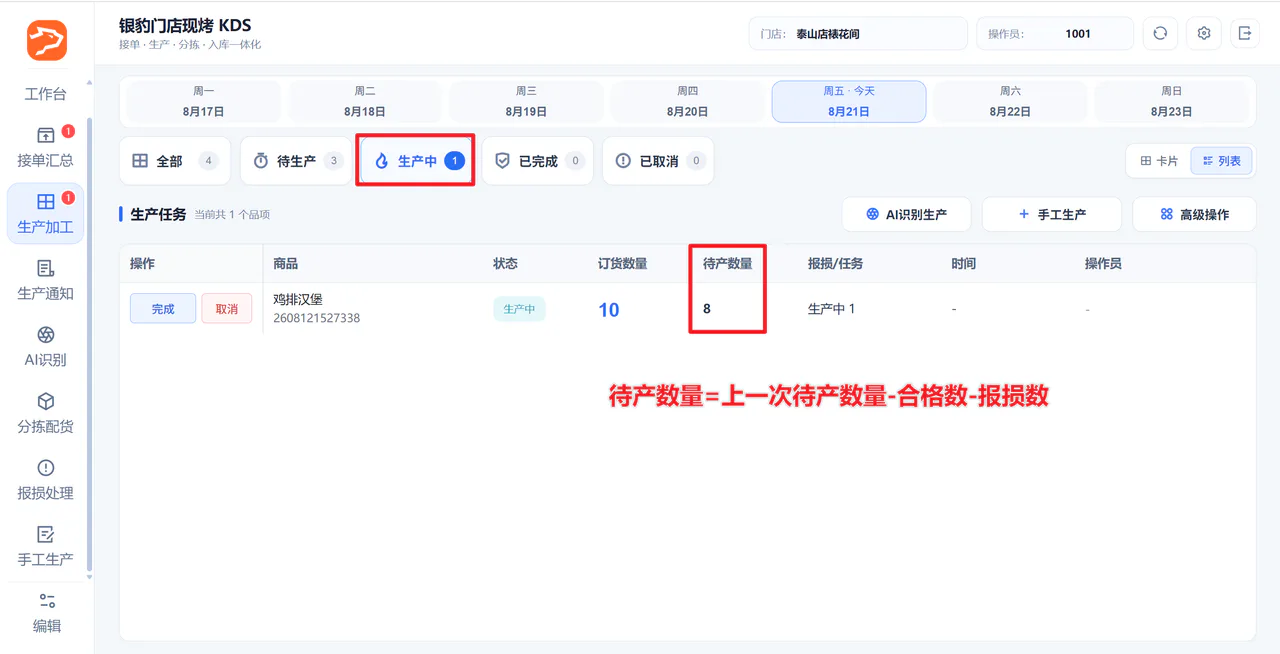1280x654 pixels.
Task: Select 周三 8月19日 date tab
Action: (526, 101)
